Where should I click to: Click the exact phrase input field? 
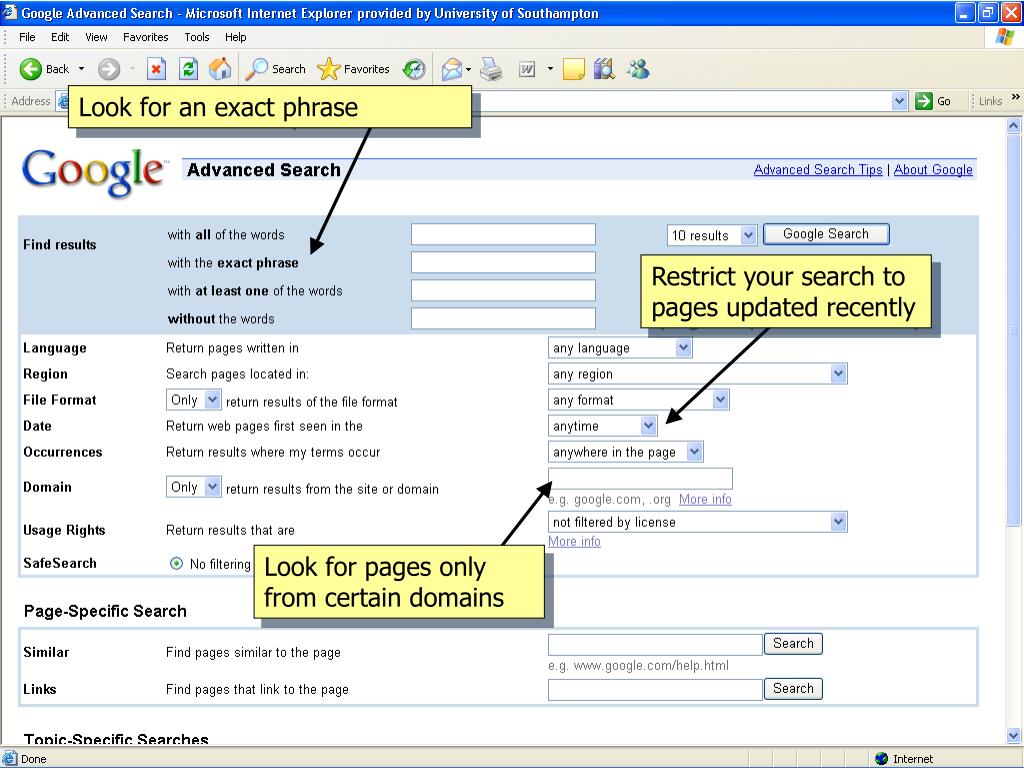point(504,263)
